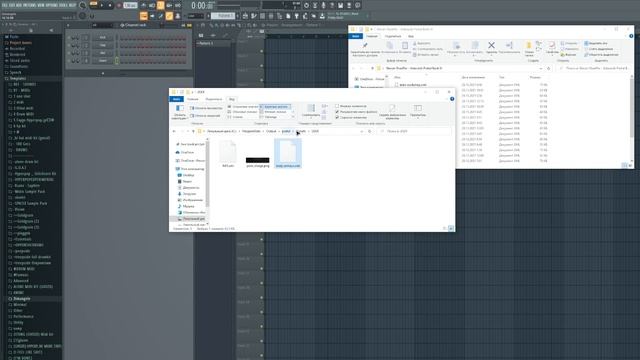Click Обратить выделение in back Explorer ribbon

click(601, 55)
